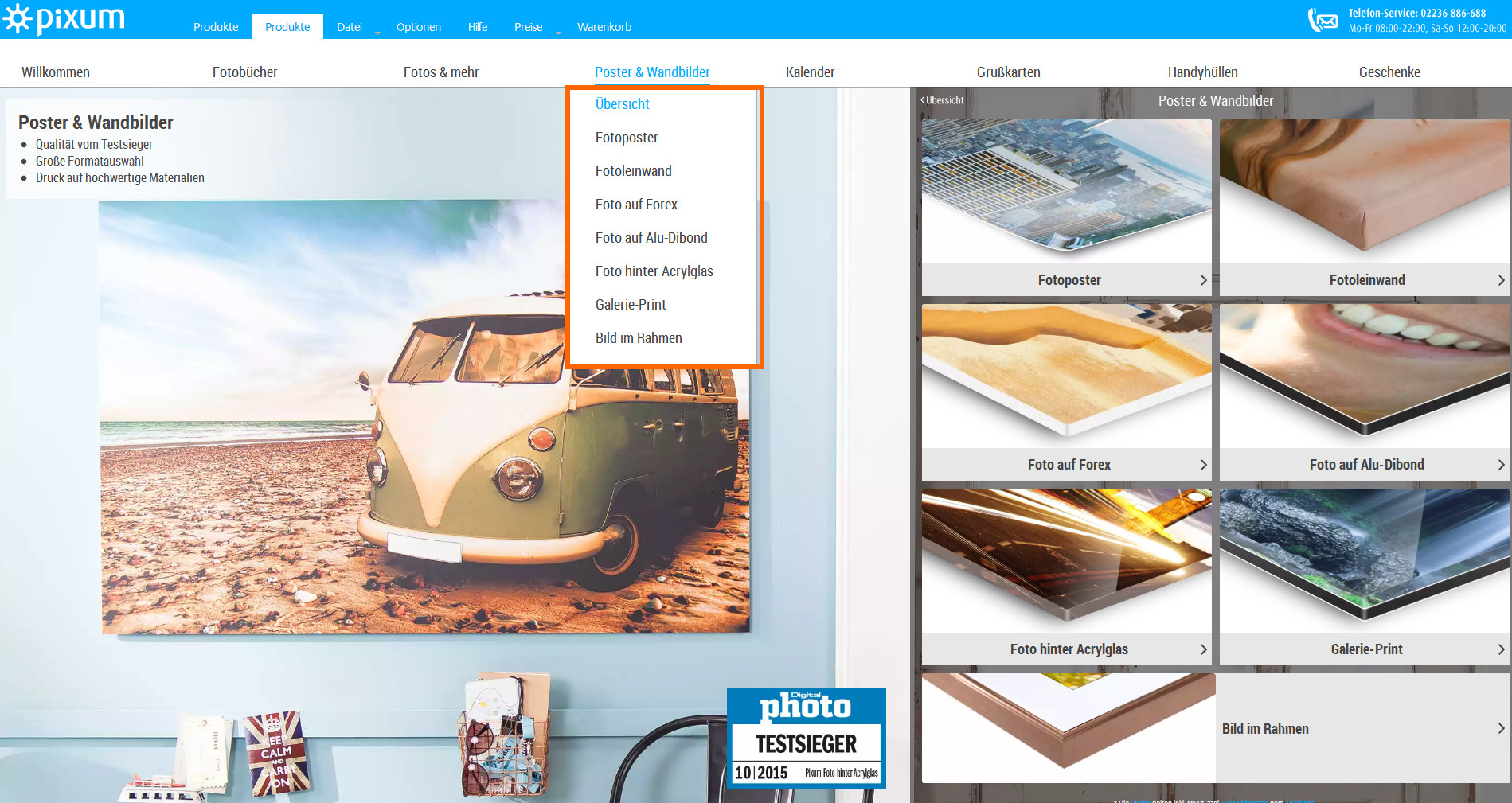Click the chevron on Foto auf Alu-Dibond tile
The image size is (1512, 803).
coord(1501,465)
